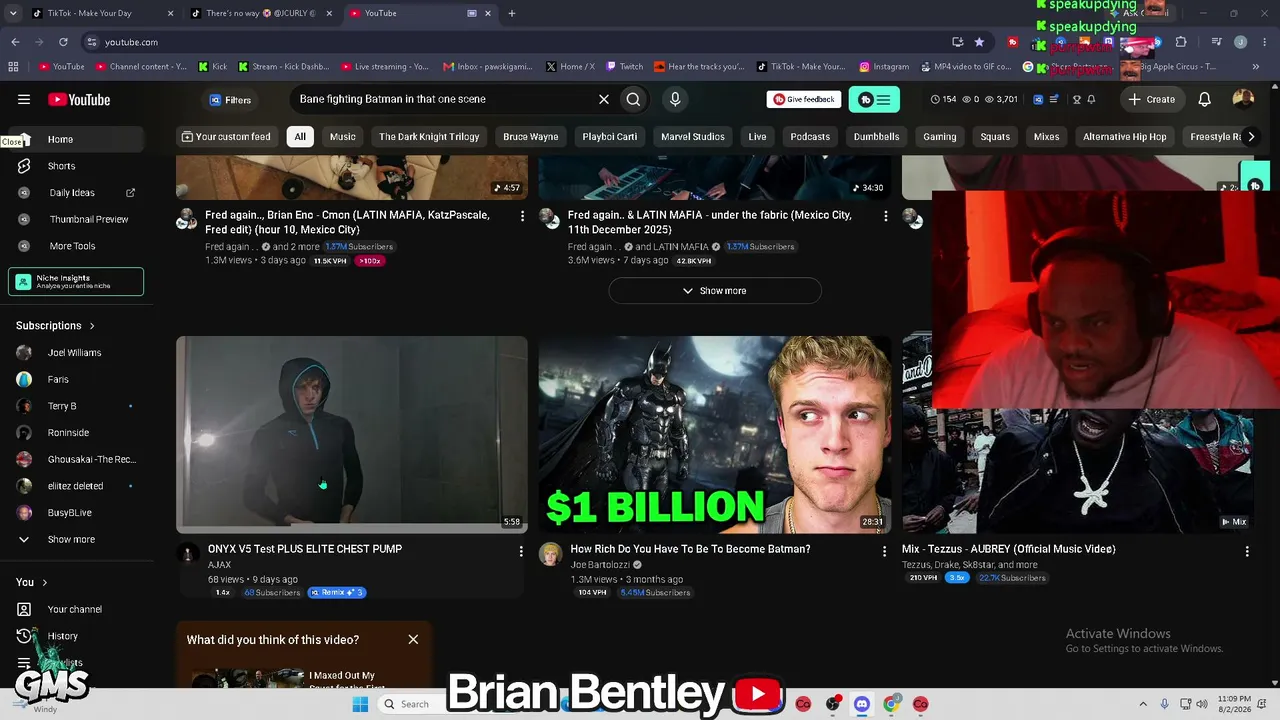Select the Gaming filter chip
Screen dimensions: 1280x720
tap(940, 136)
